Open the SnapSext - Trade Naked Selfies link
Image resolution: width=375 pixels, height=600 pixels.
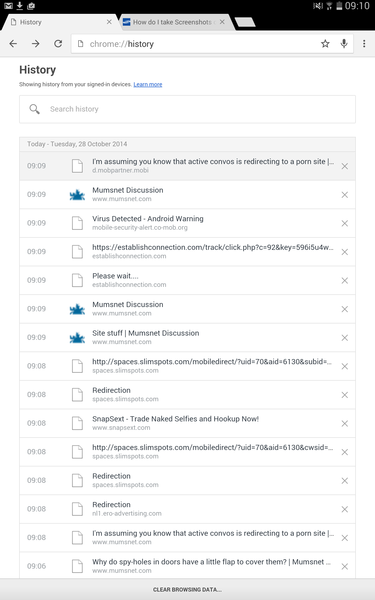click(176, 419)
